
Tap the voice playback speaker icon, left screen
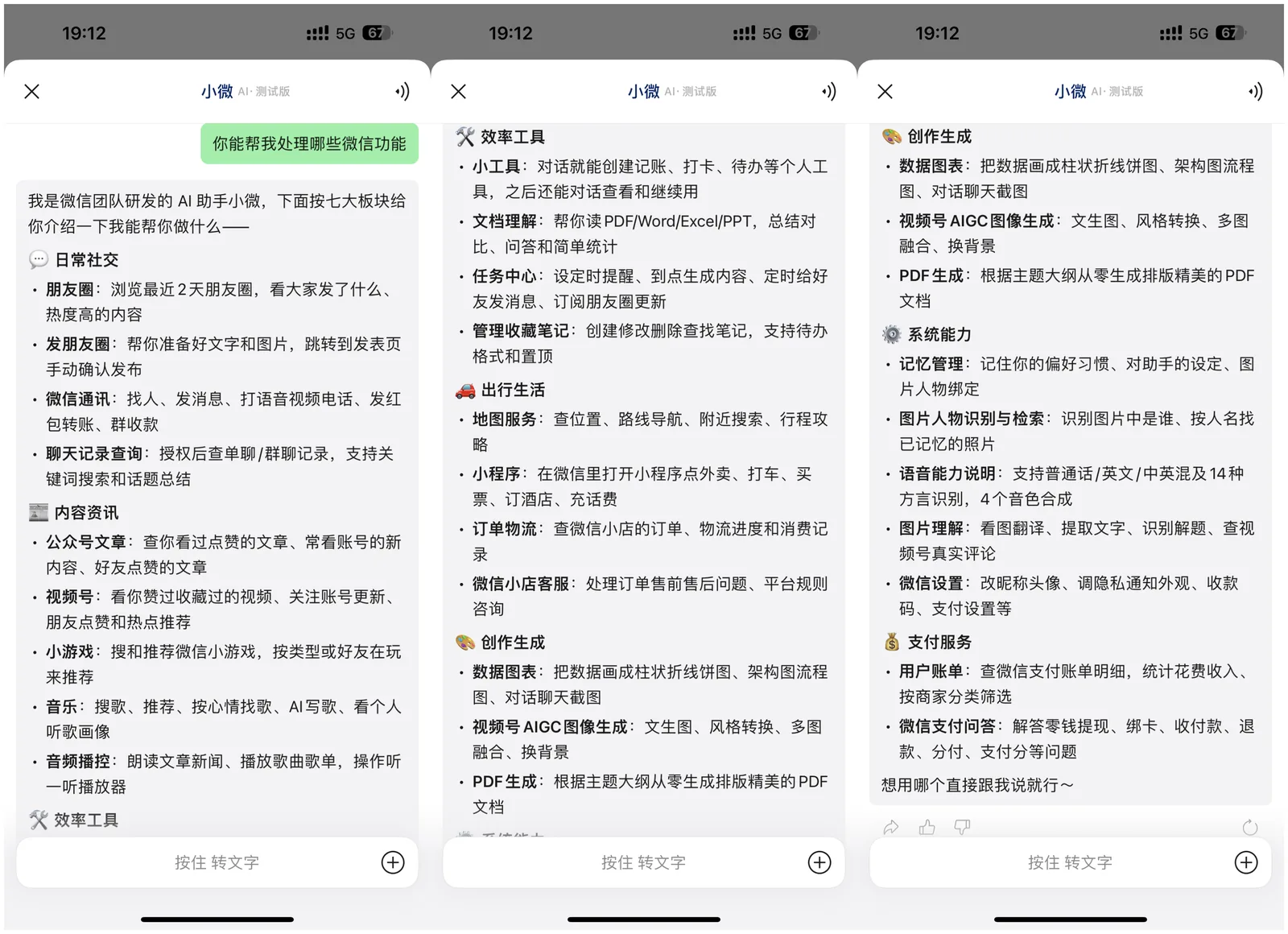point(402,92)
